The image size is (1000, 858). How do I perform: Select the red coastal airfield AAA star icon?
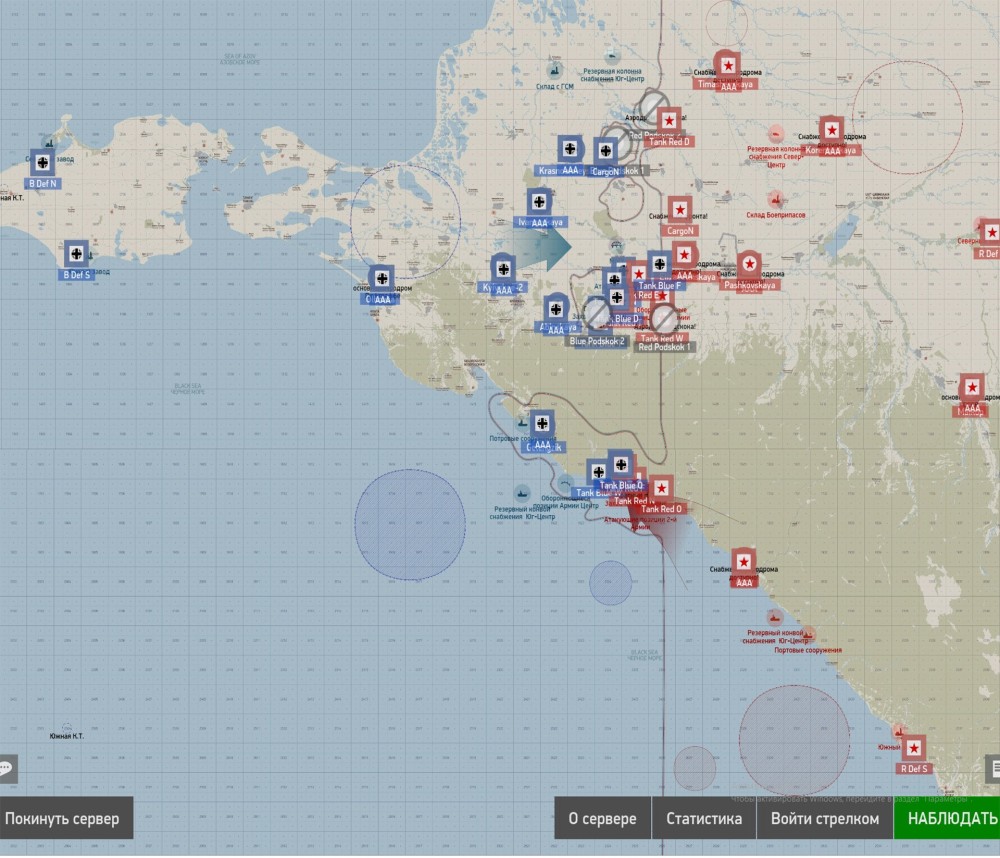pyautogui.click(x=744, y=562)
